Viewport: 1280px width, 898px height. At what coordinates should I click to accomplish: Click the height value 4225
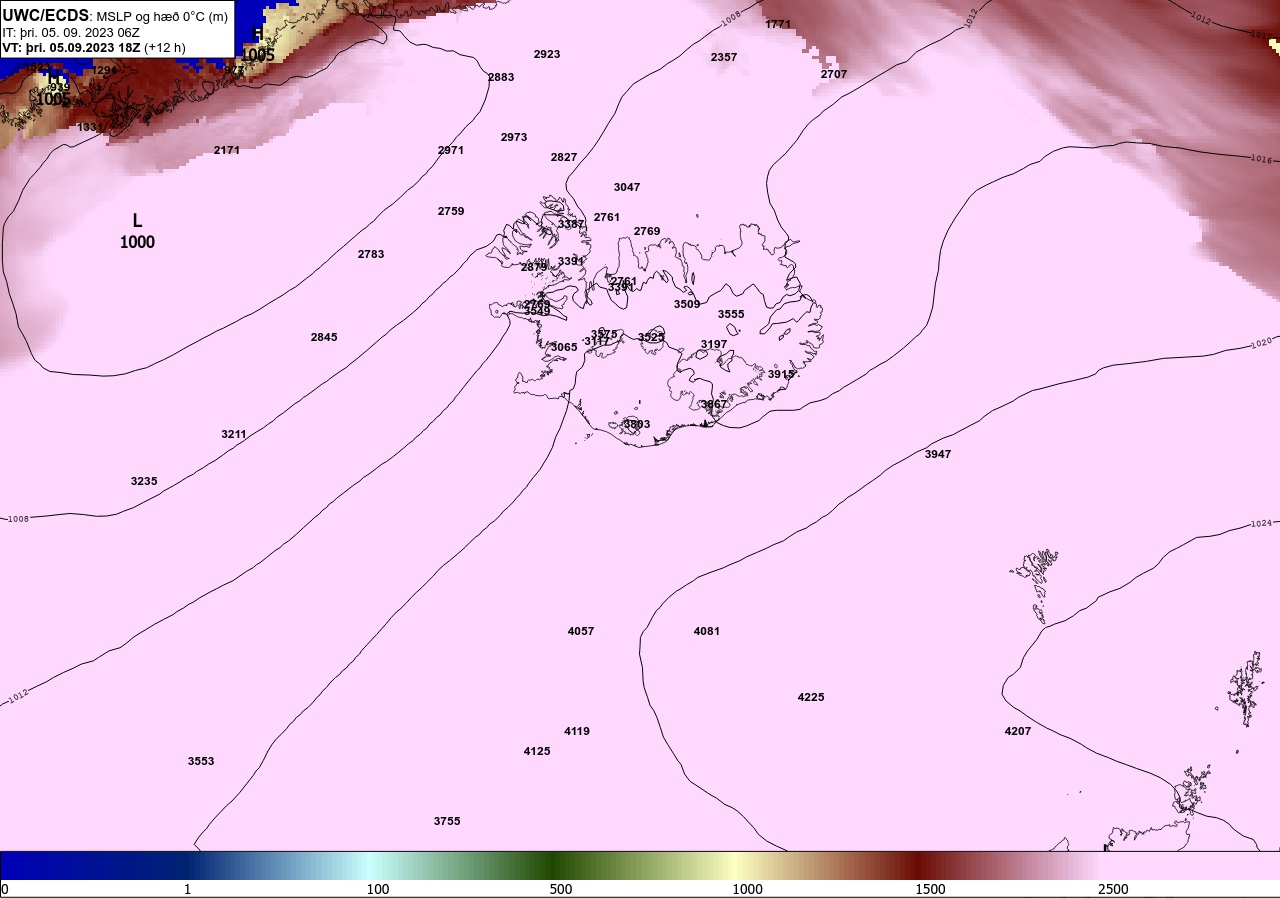811,697
